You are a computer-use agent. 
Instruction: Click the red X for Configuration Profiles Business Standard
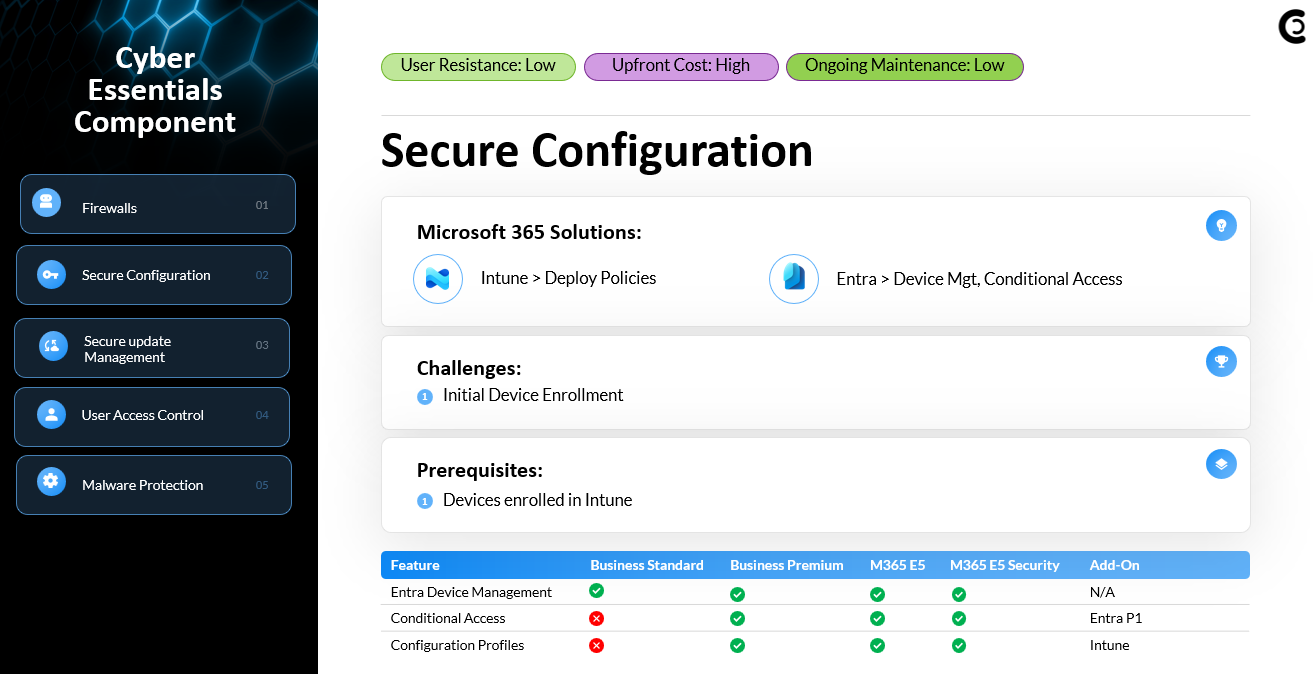click(597, 646)
